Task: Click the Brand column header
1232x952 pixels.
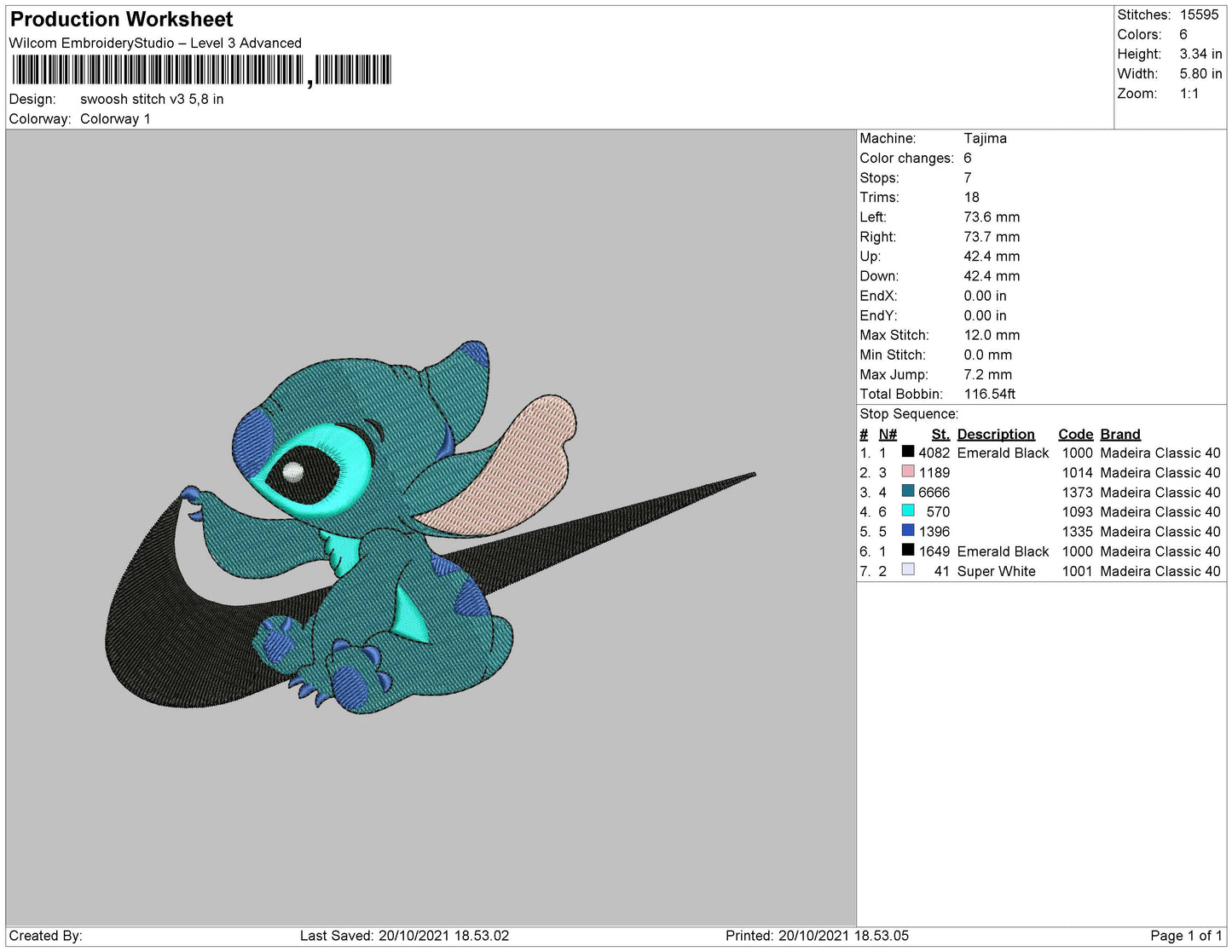Action: pos(1119,434)
